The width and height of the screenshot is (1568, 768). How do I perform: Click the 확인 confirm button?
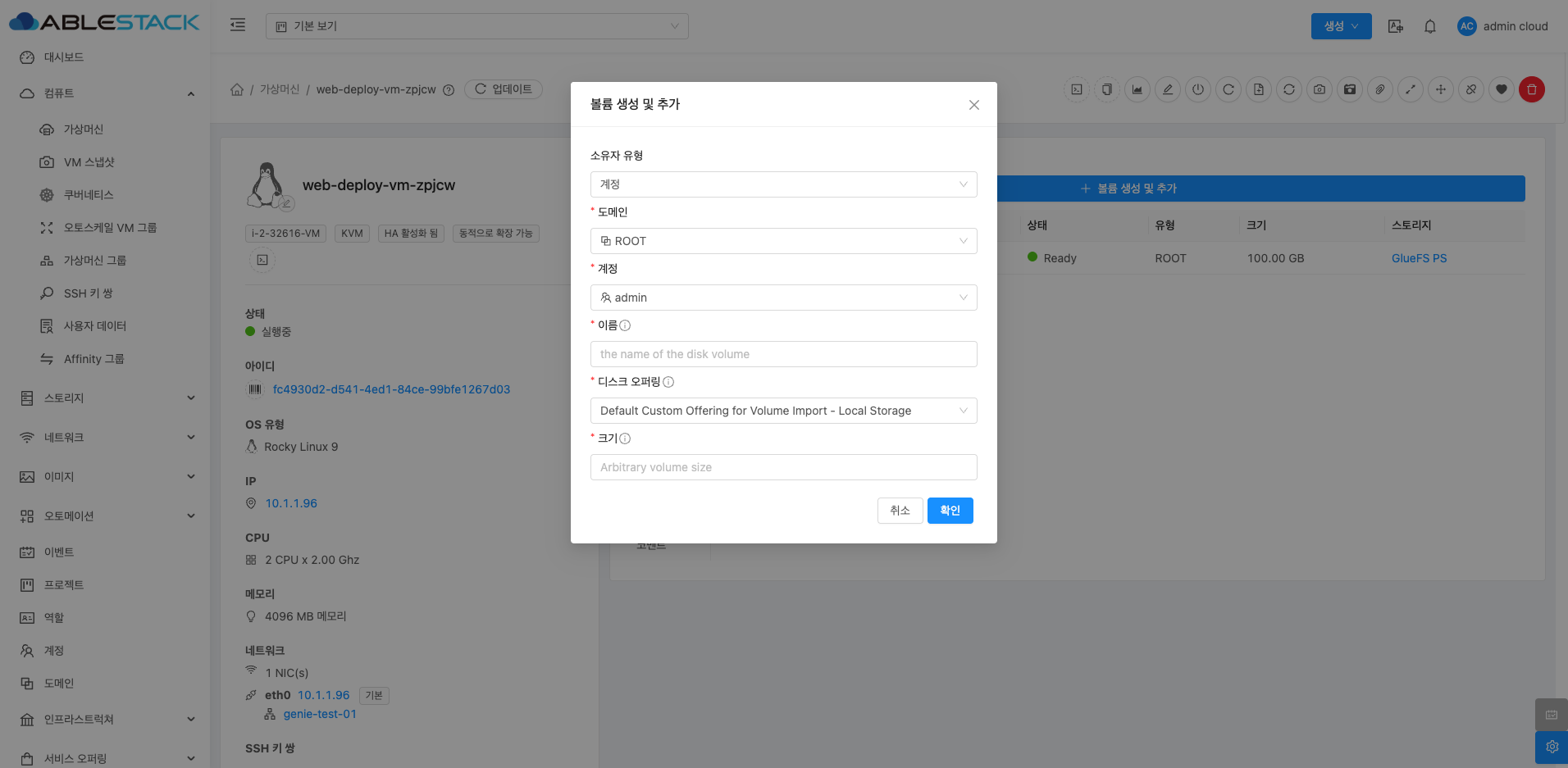[x=950, y=511]
